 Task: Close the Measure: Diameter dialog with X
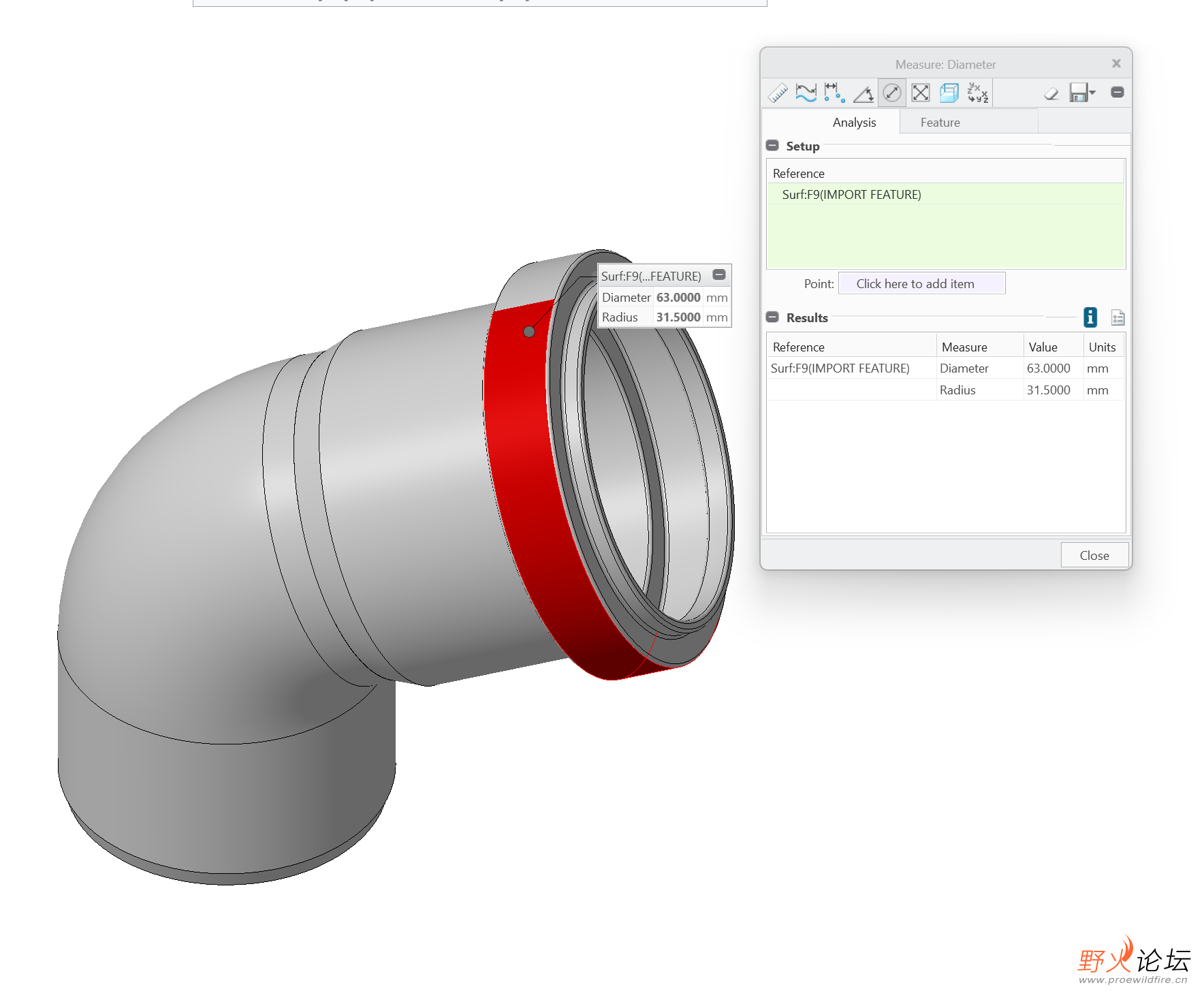[x=1116, y=63]
